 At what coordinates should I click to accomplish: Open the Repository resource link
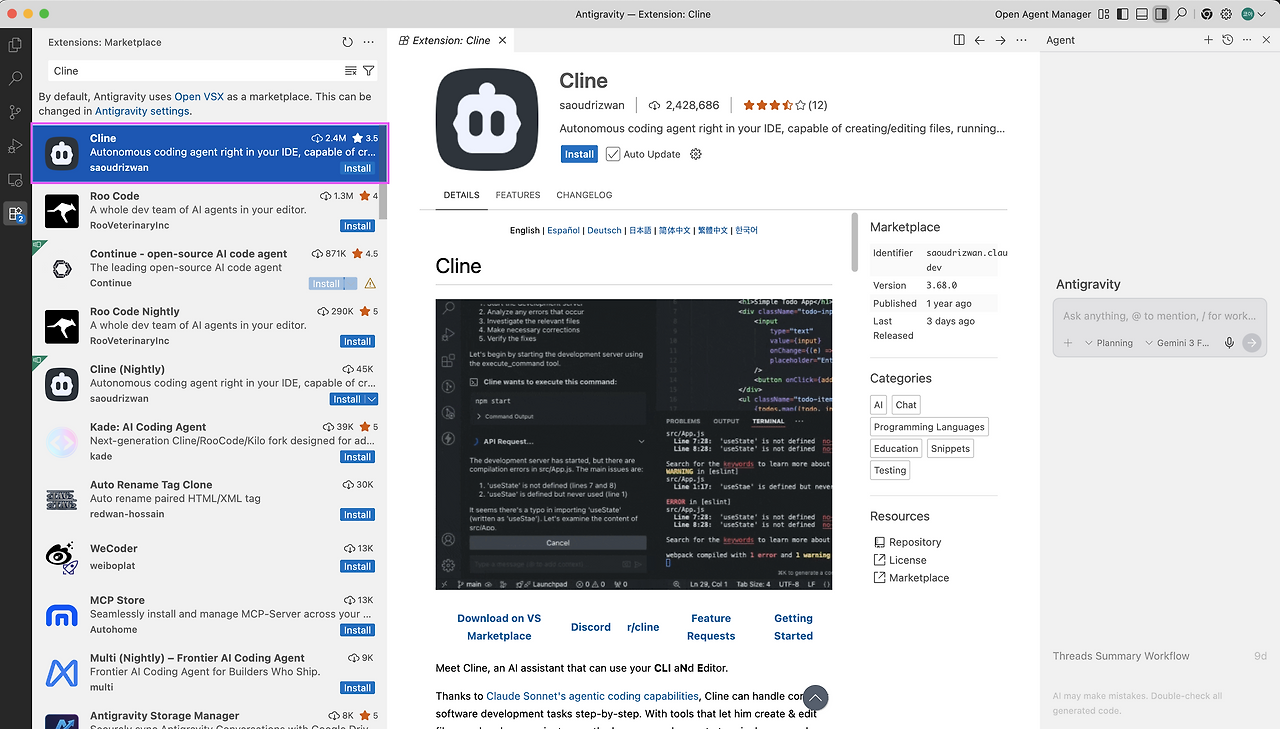point(915,542)
